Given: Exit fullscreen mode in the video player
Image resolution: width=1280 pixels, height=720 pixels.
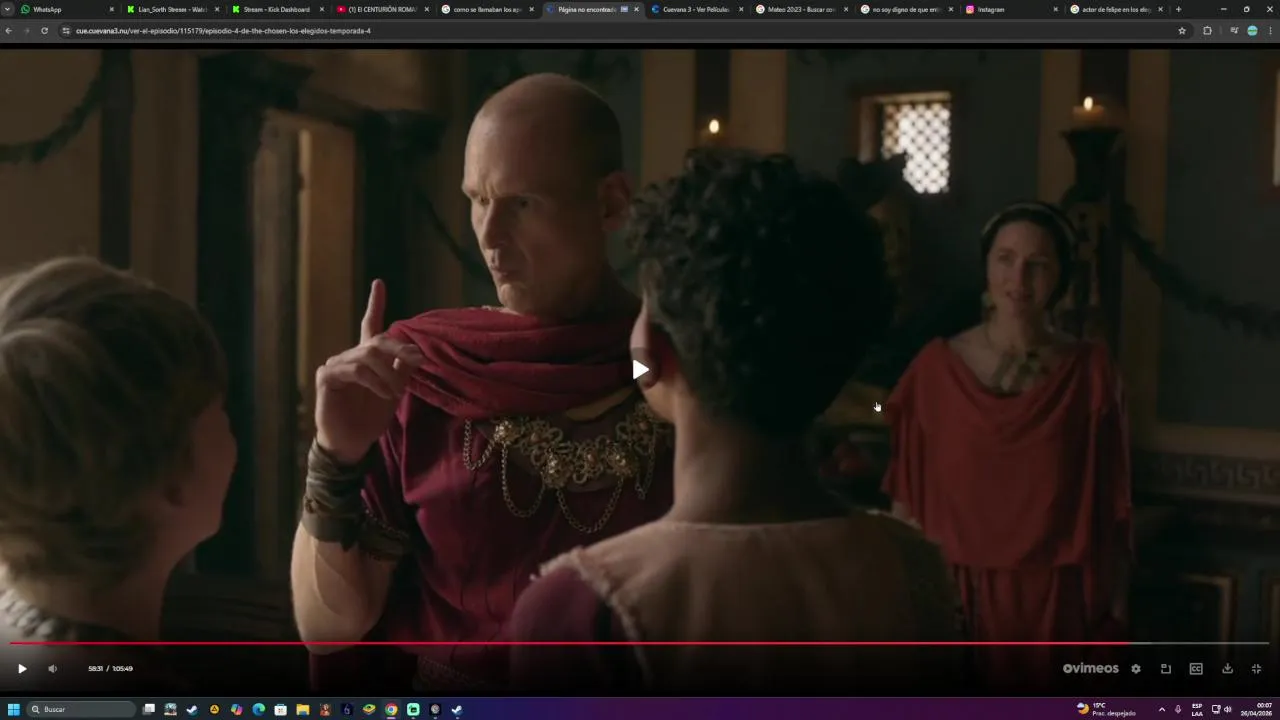Looking at the screenshot, I should (x=1257, y=669).
